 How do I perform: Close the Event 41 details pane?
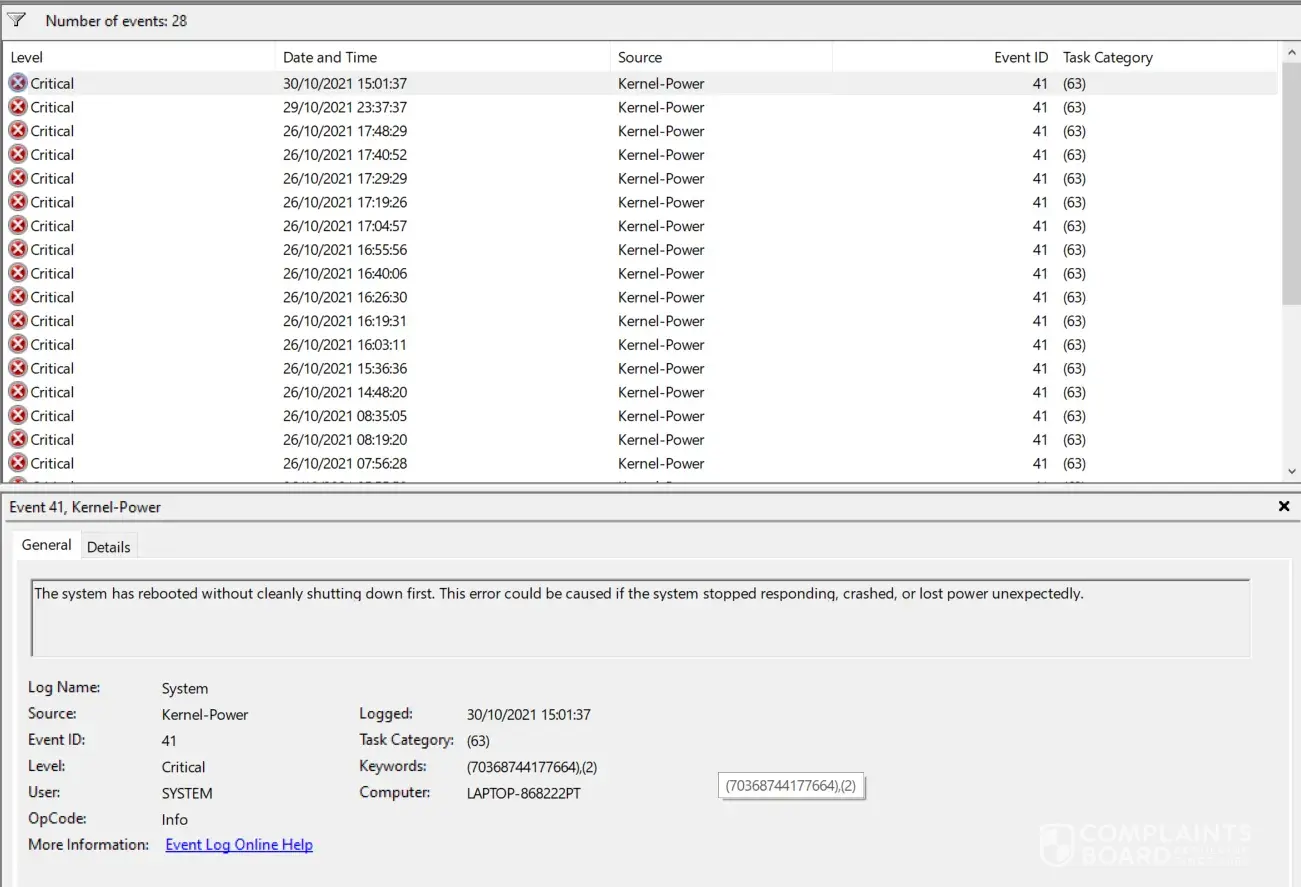(x=1284, y=507)
